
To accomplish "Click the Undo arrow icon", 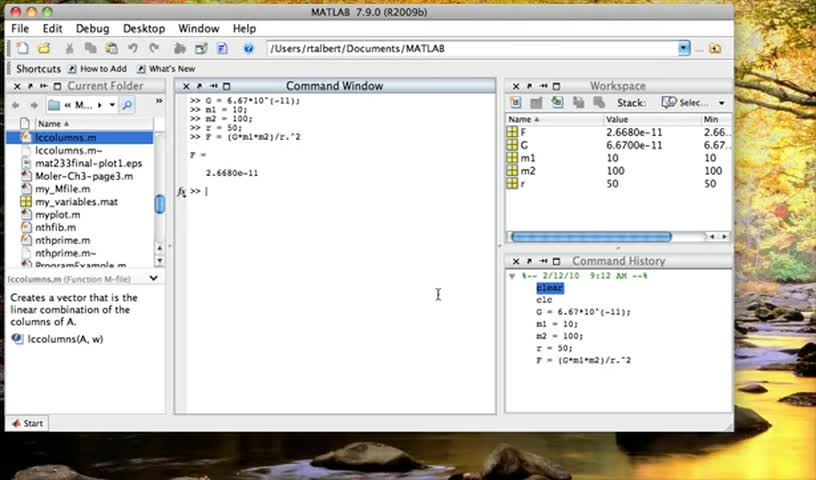I will [x=133, y=48].
